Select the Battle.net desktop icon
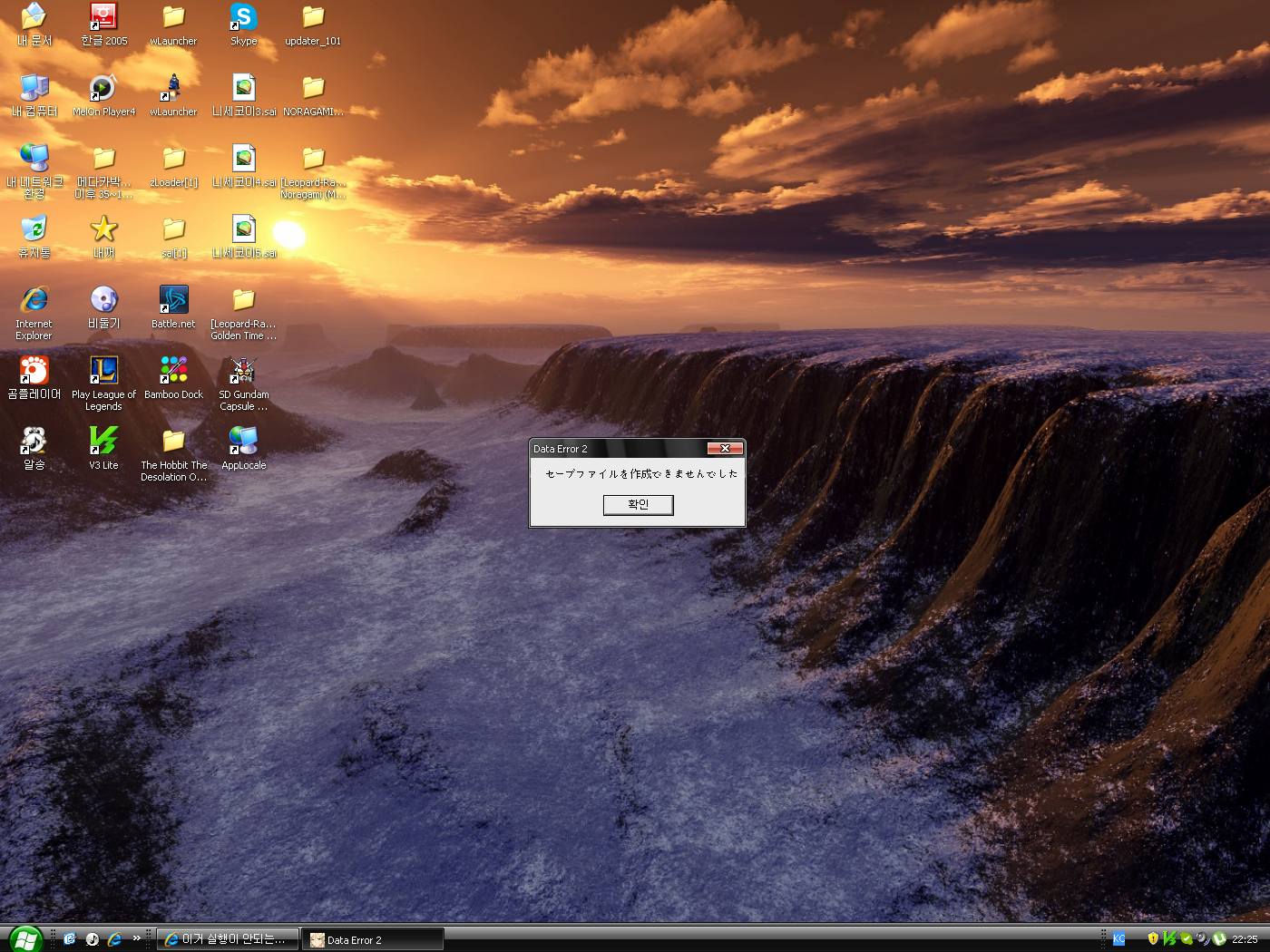This screenshot has width=1270, height=952. (x=173, y=300)
